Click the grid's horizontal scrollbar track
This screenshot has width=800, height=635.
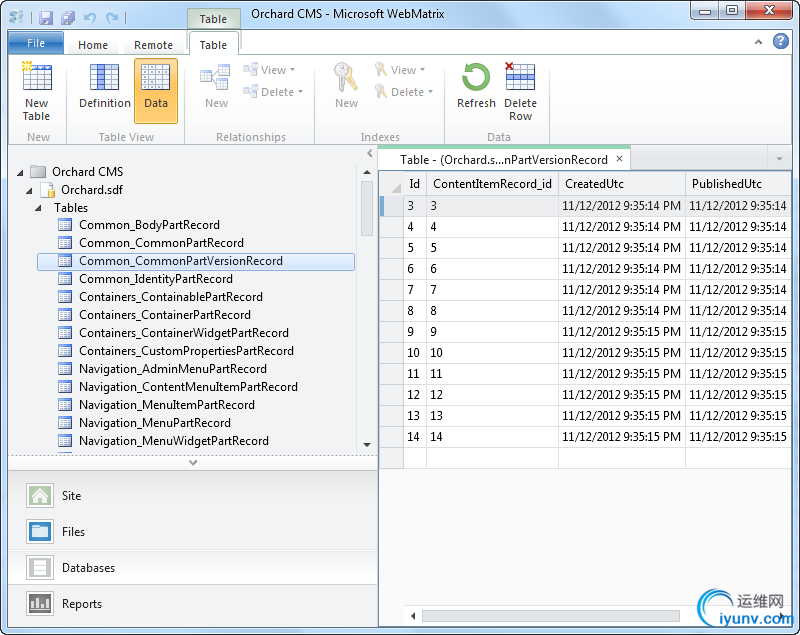pyautogui.click(x=551, y=616)
